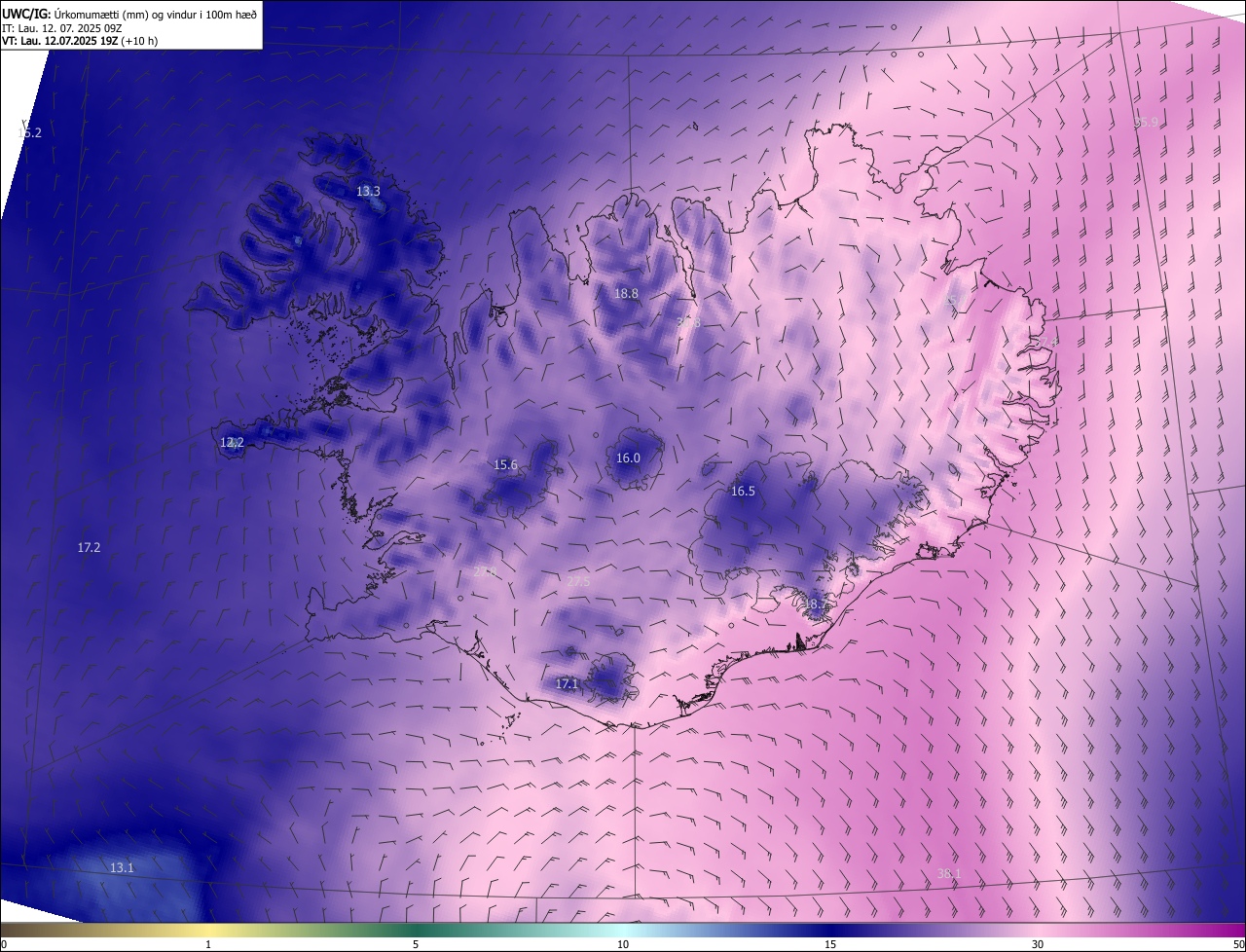Click the 27.8 value label

pos(485,571)
